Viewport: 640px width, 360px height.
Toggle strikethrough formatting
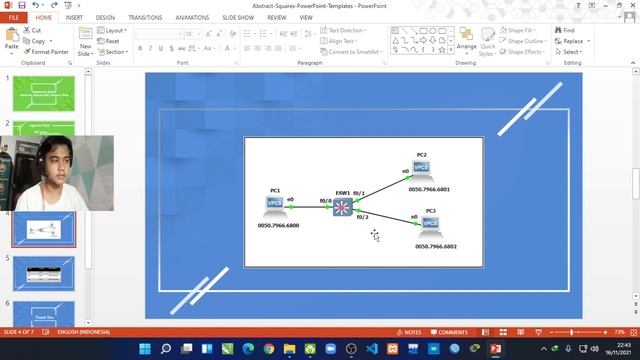click(182, 48)
